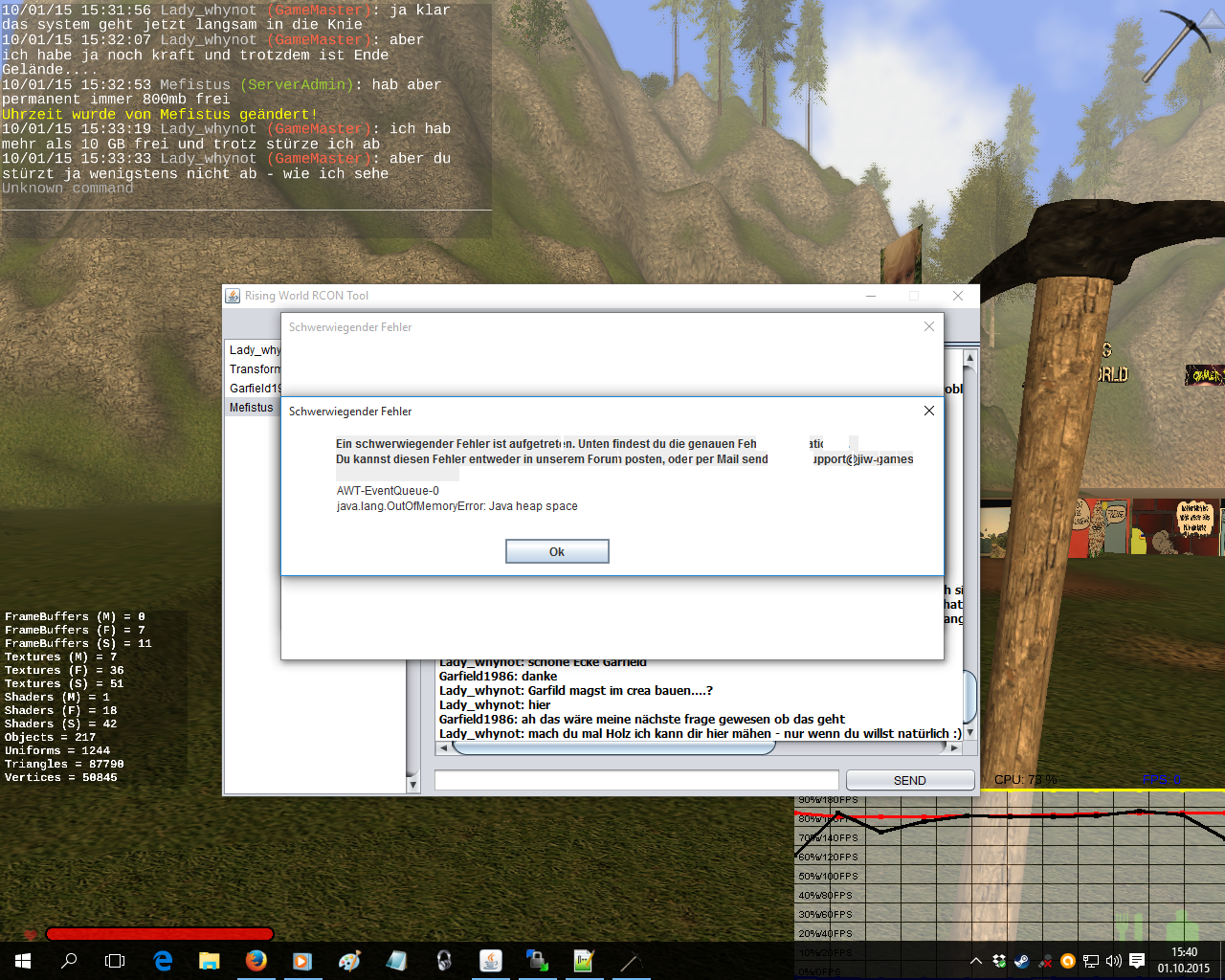Open the volume control in system tray
This screenshot has height=980, width=1225.
coord(1113,961)
